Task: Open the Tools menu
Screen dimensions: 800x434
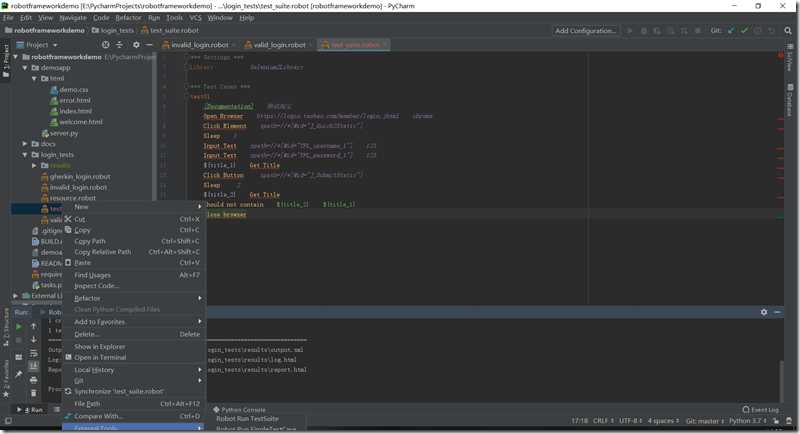Action: 174,18
